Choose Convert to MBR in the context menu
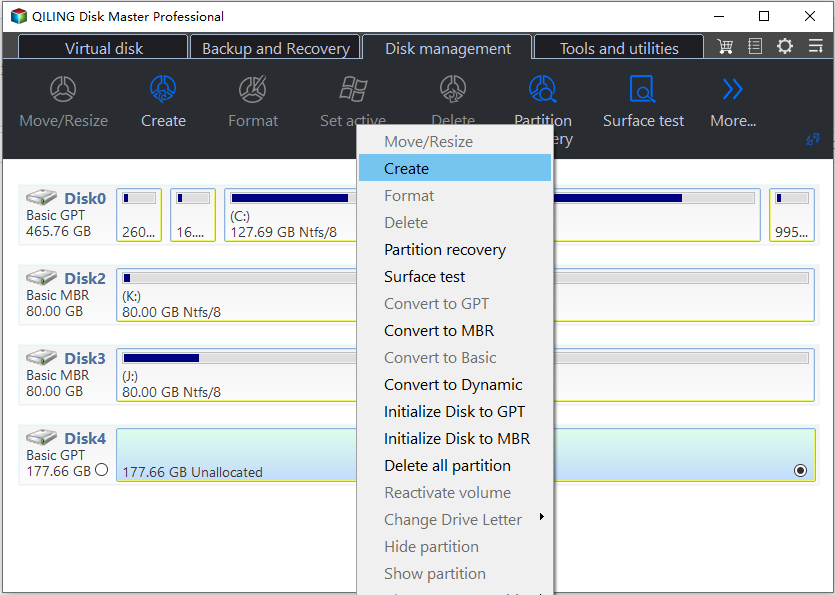Screen dimensions: 835x595 click(x=455, y=330)
